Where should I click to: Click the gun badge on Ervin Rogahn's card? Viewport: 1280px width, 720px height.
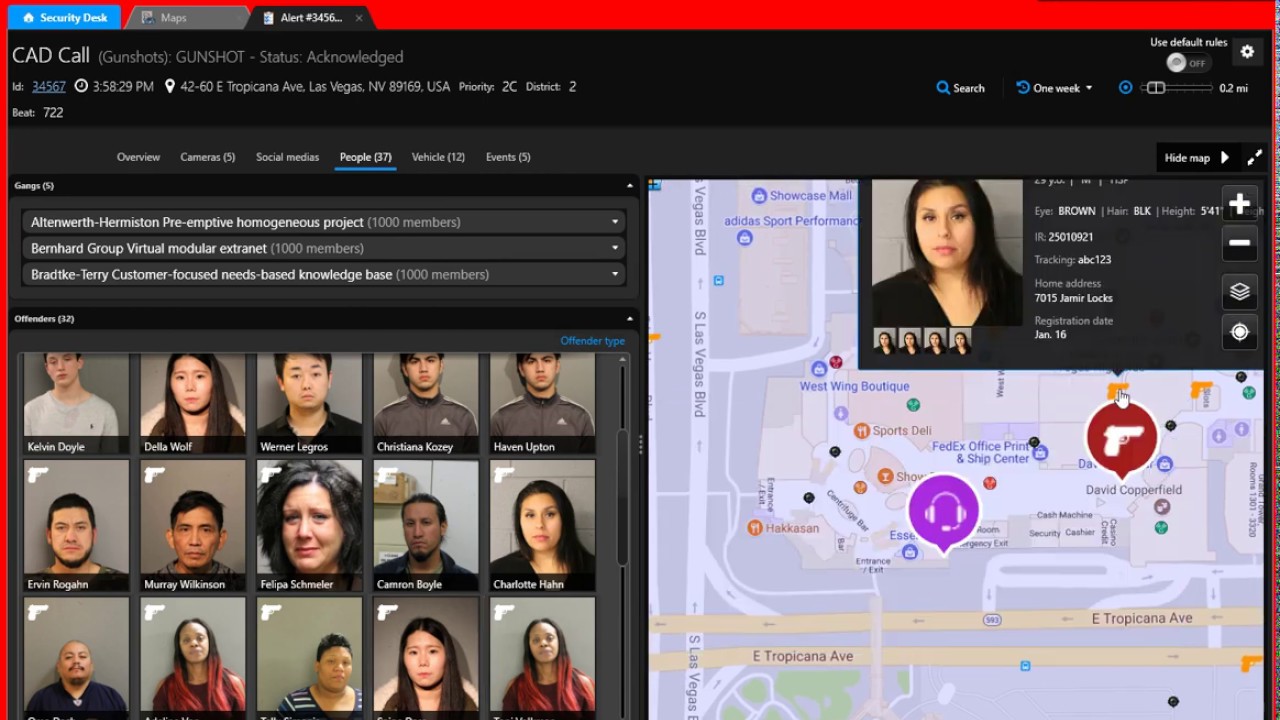pyautogui.click(x=38, y=476)
